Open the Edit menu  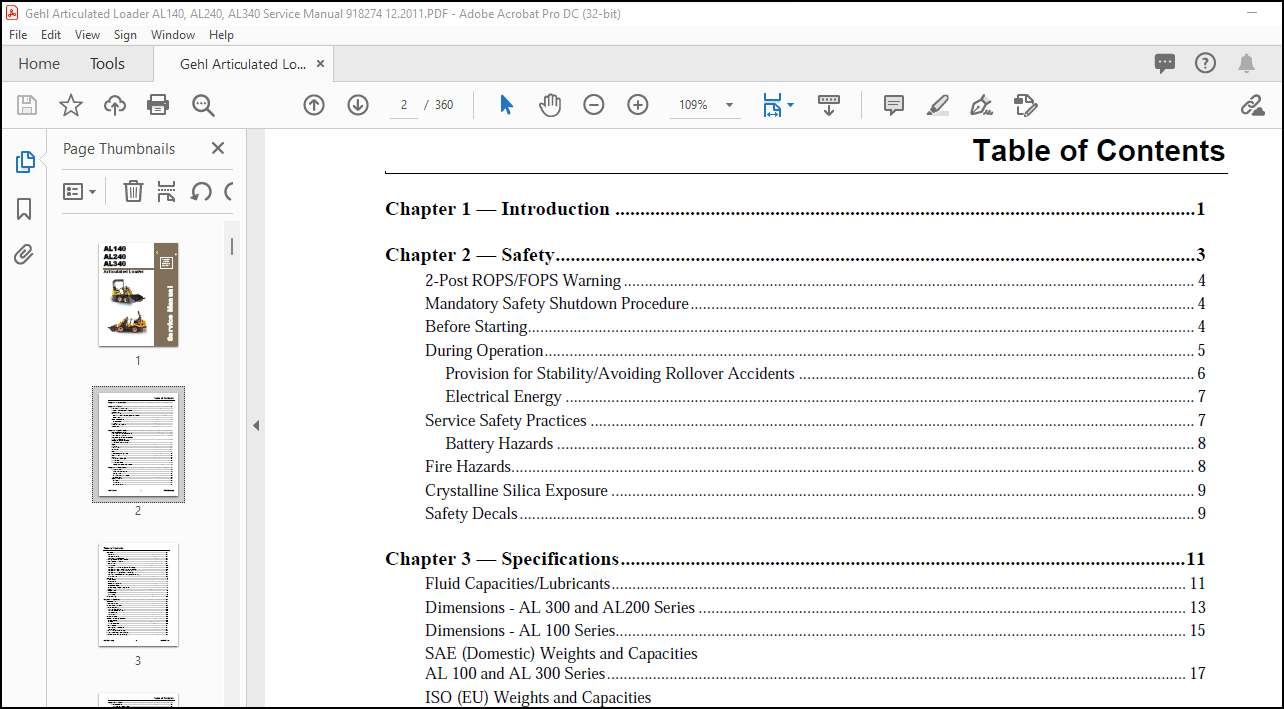(51, 34)
